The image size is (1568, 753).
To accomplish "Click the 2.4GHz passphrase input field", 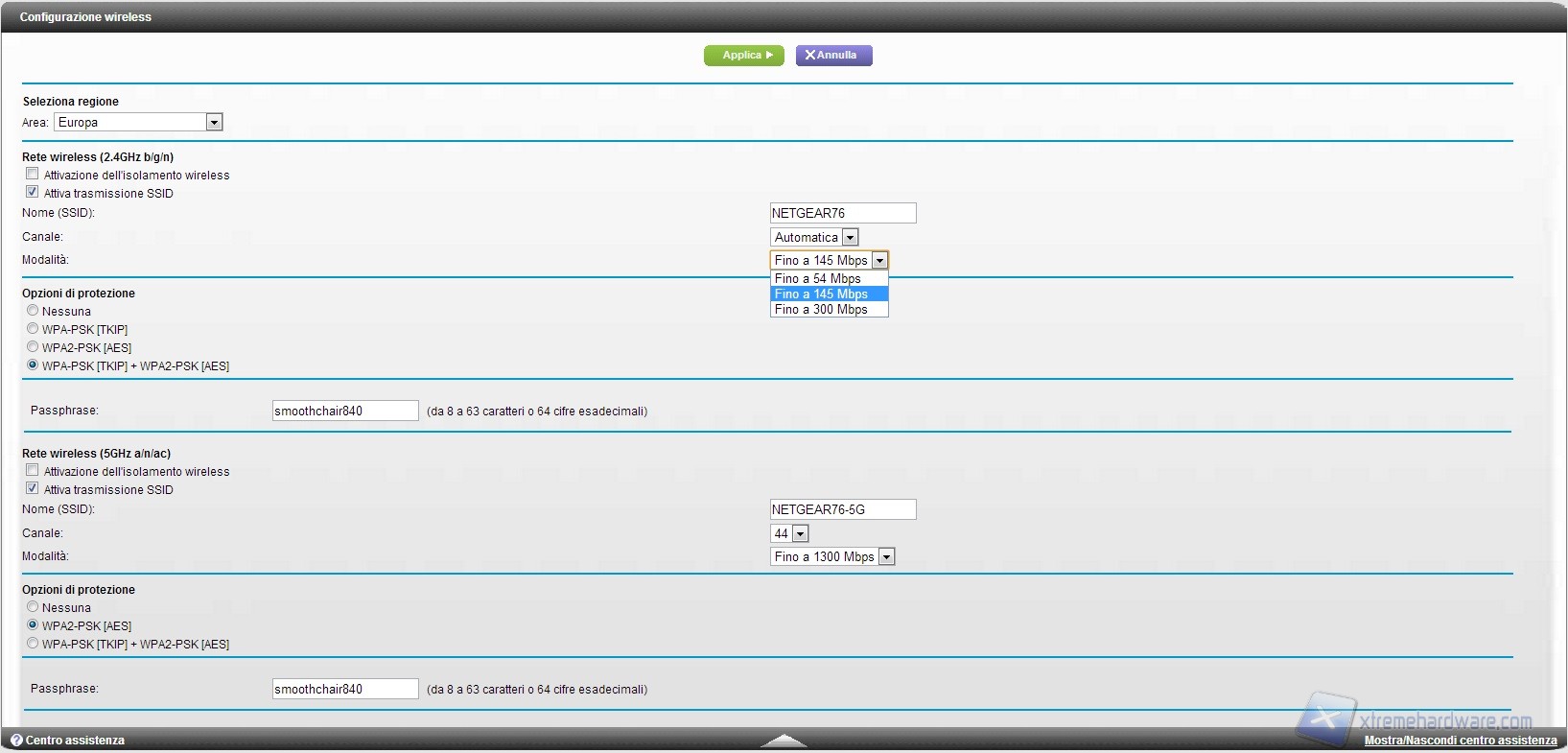I will coord(345,411).
